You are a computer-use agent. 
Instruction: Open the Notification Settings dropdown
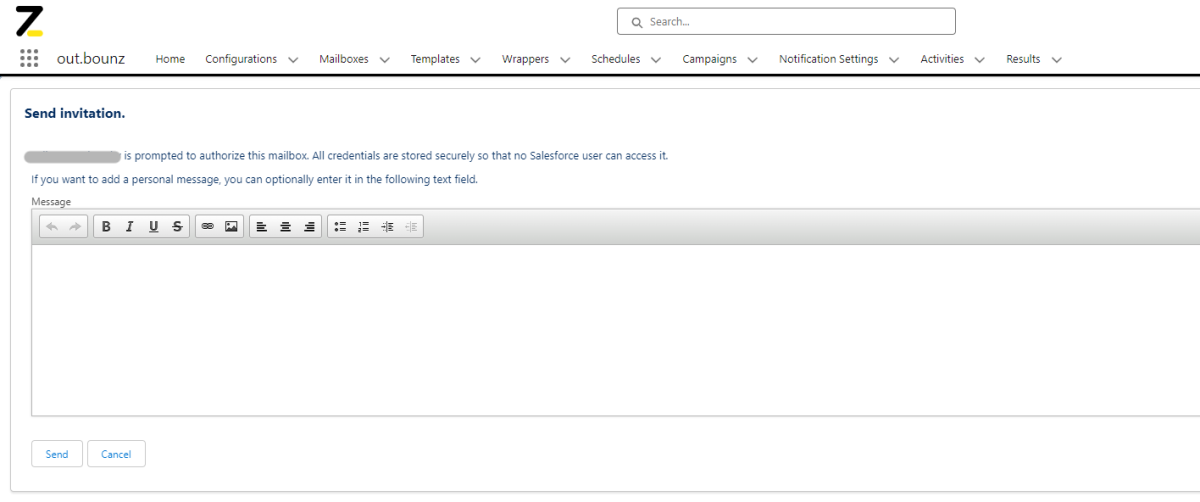[895, 60]
